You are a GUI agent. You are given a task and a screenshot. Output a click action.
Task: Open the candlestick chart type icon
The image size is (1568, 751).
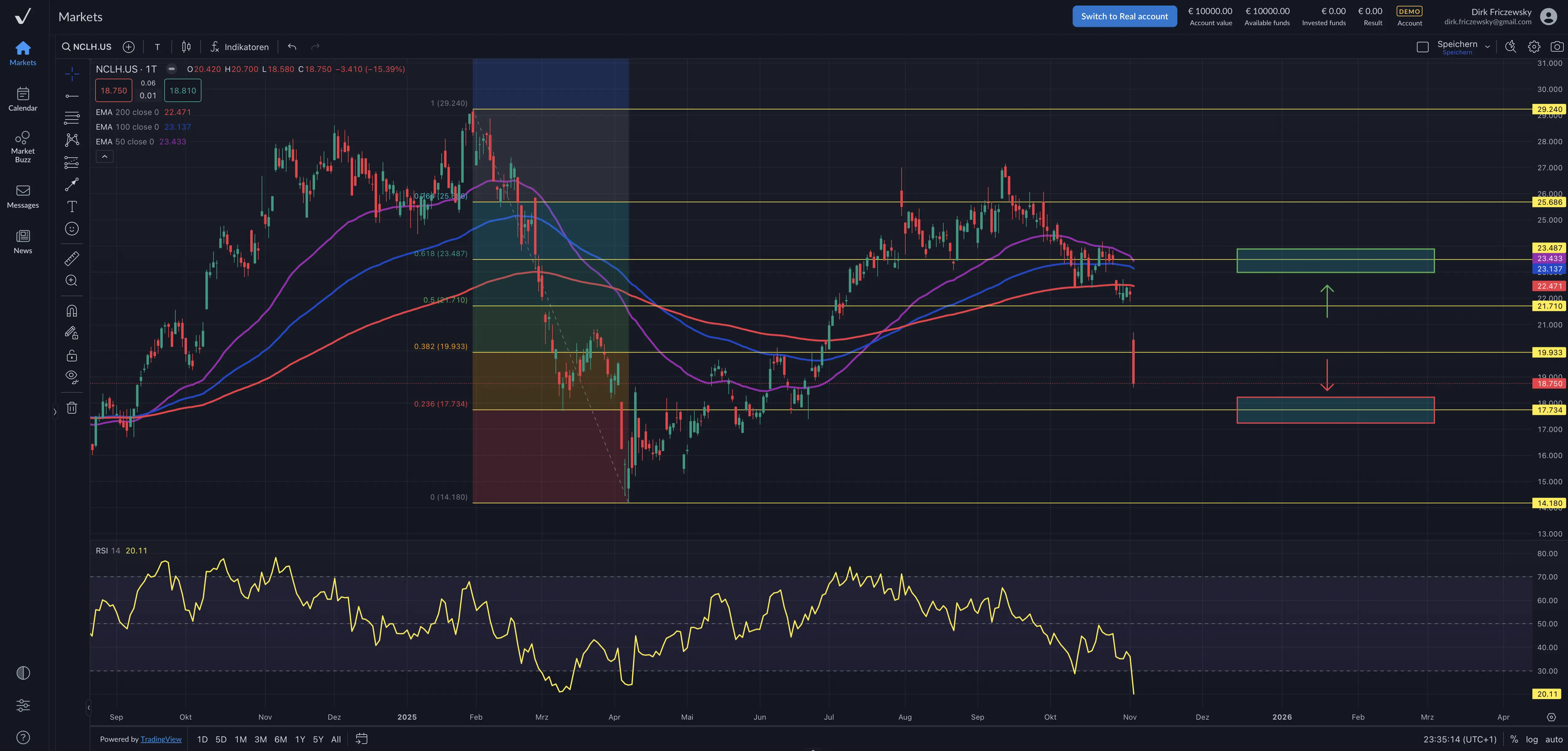(x=186, y=47)
